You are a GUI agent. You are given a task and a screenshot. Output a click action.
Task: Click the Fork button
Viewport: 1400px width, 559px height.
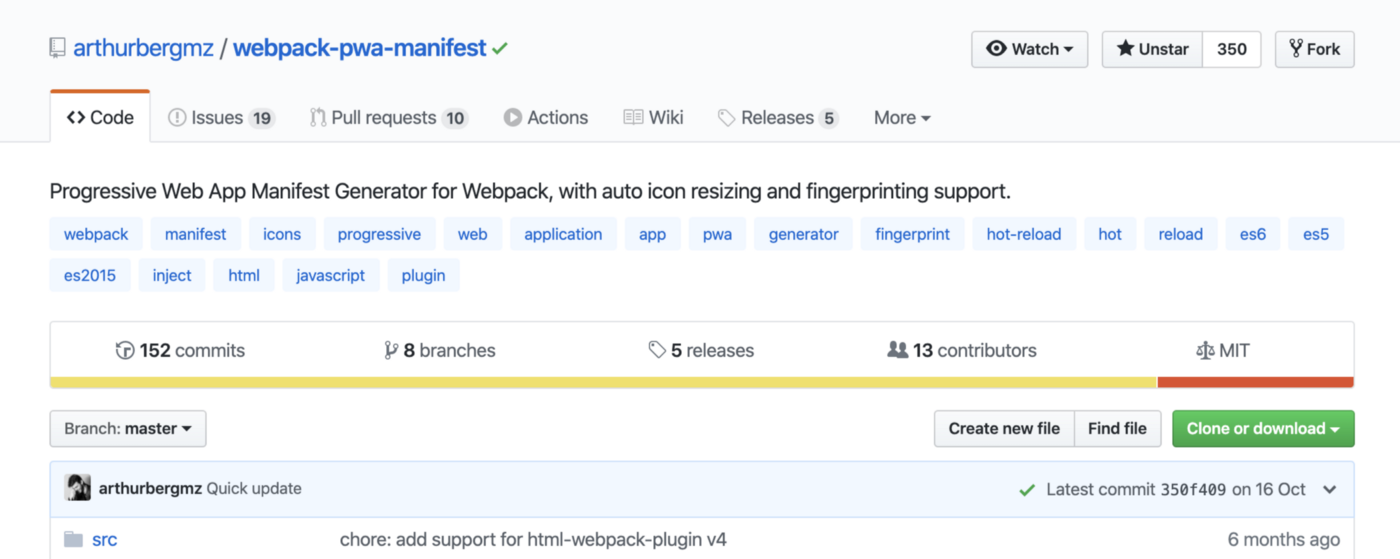point(1314,49)
